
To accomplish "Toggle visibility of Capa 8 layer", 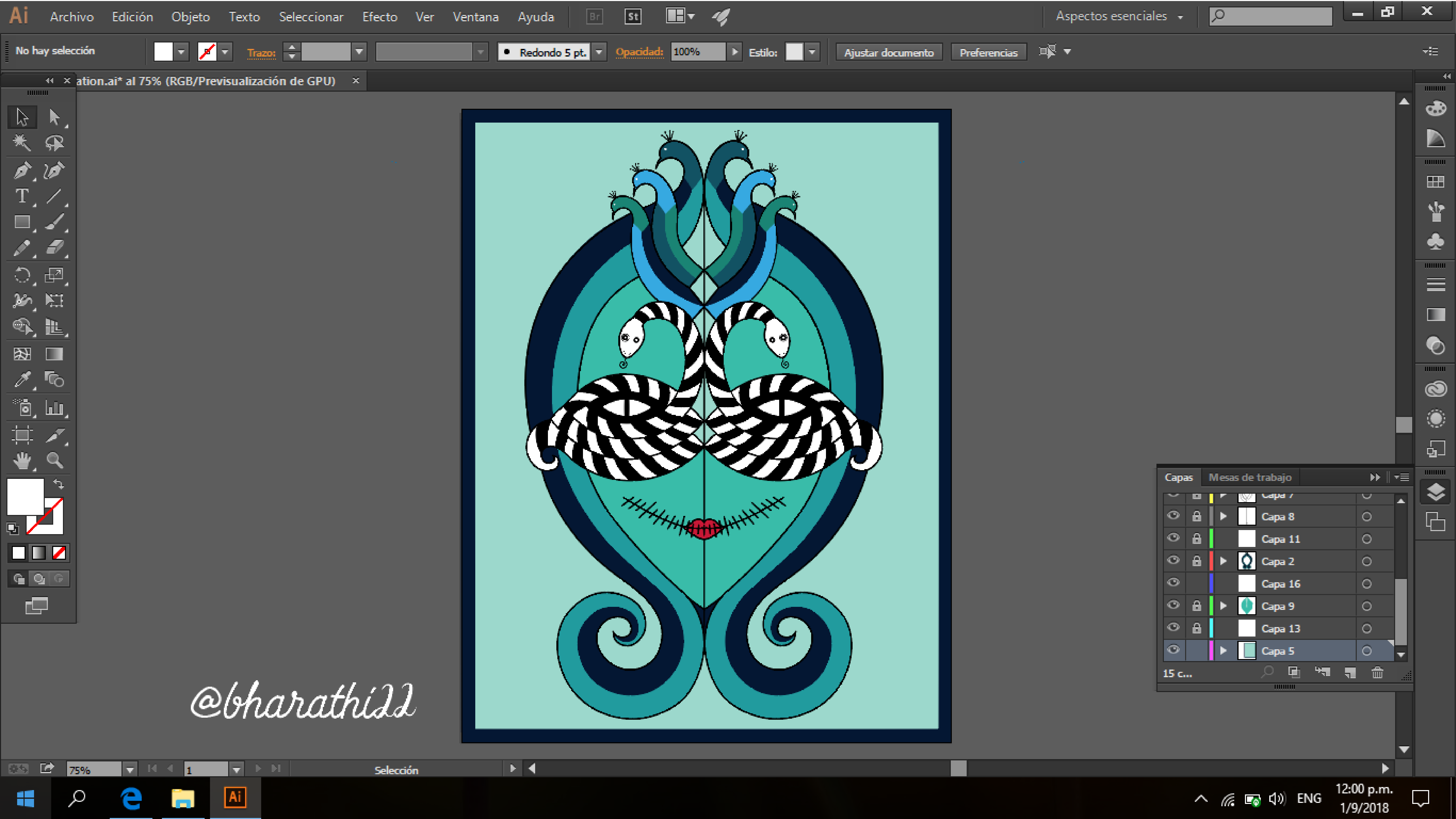I will (x=1173, y=516).
